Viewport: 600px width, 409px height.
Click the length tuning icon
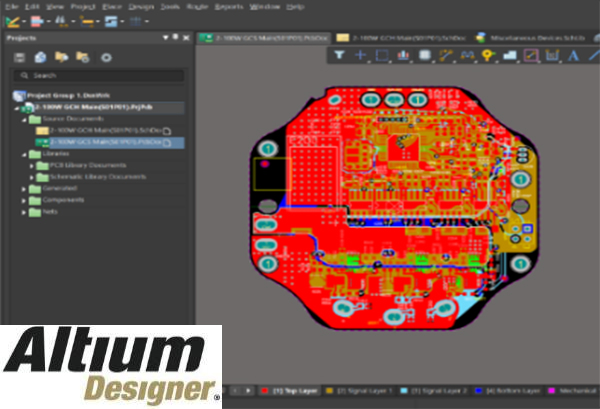(467, 55)
